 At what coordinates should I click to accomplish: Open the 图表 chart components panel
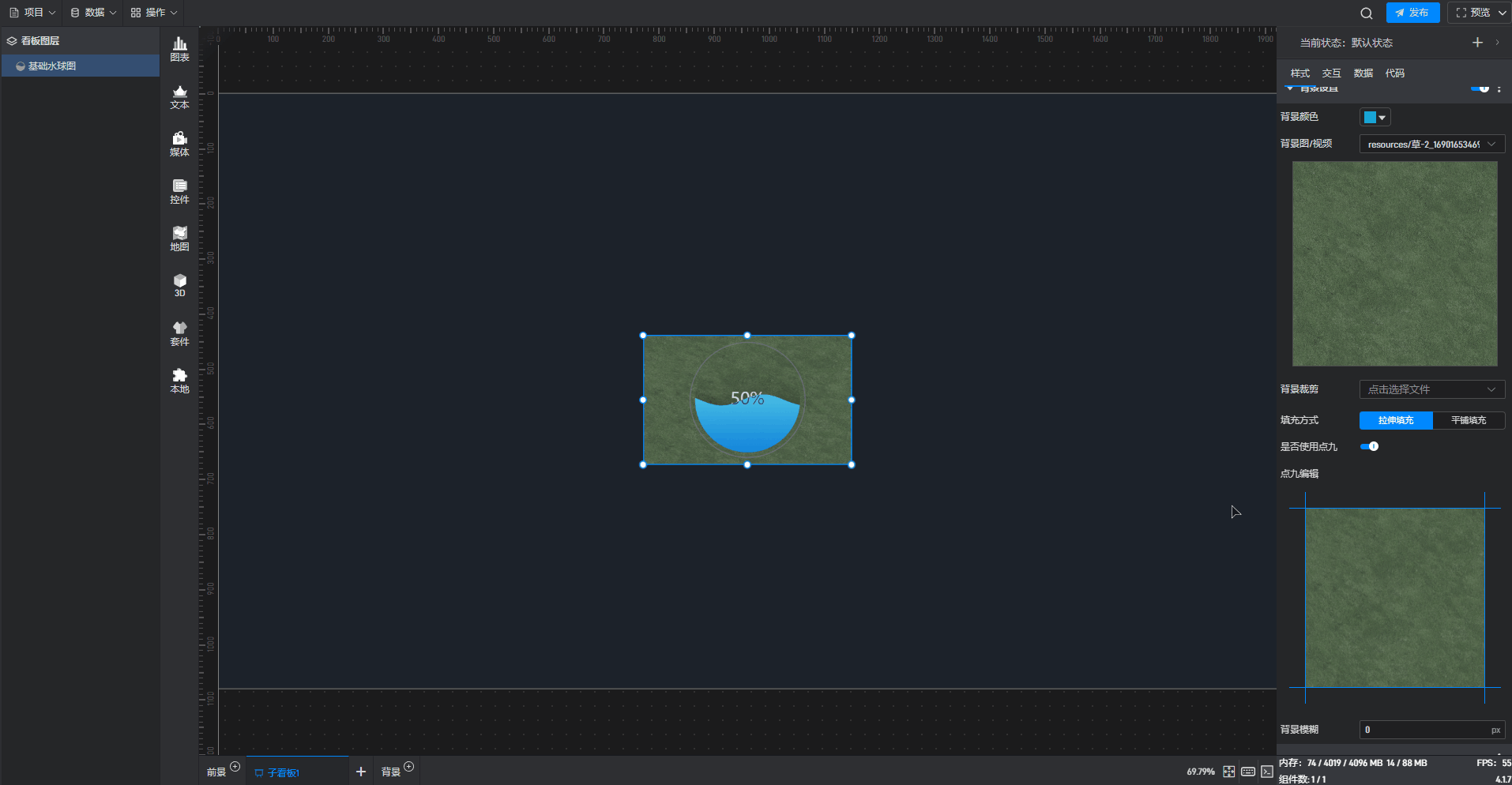(x=179, y=49)
